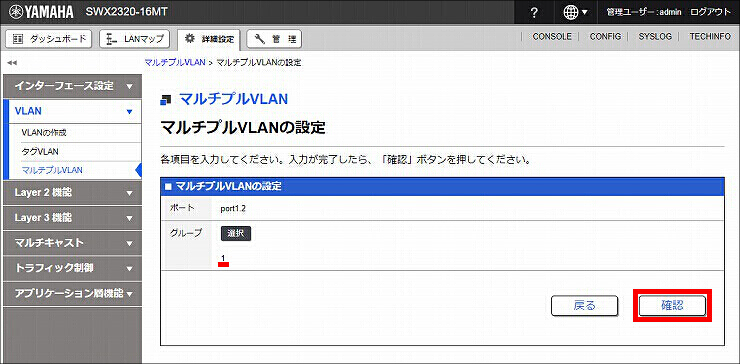This screenshot has width=740, height=364.
Task: Open タグVLAN sidebar item
Action: pos(40,152)
